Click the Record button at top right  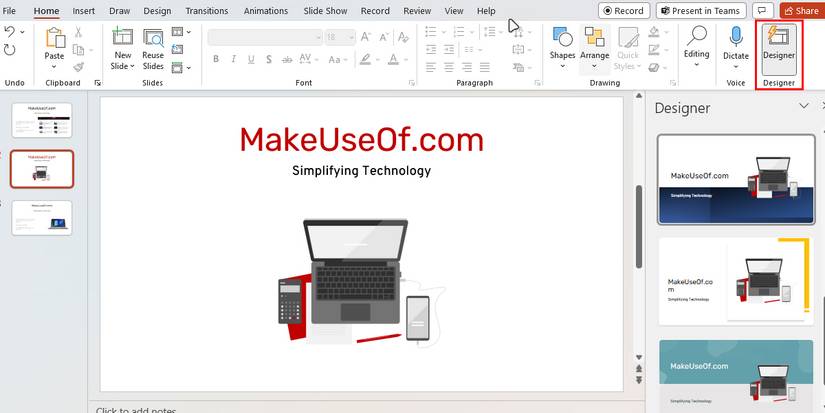[623, 11]
